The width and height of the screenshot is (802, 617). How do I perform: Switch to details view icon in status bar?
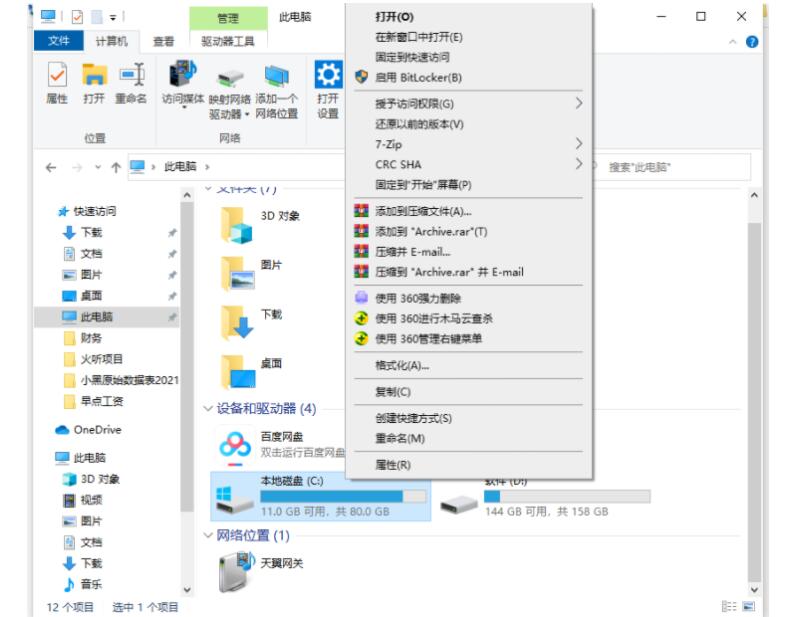[x=728, y=607]
